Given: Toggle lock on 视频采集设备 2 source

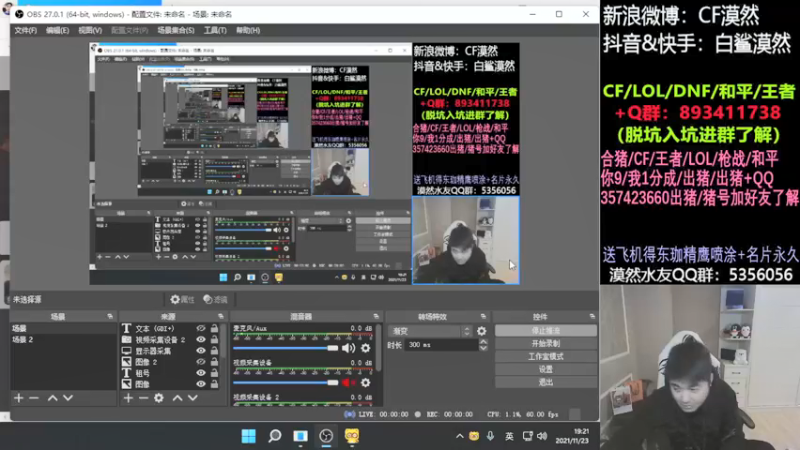Looking at the screenshot, I should (x=214, y=340).
